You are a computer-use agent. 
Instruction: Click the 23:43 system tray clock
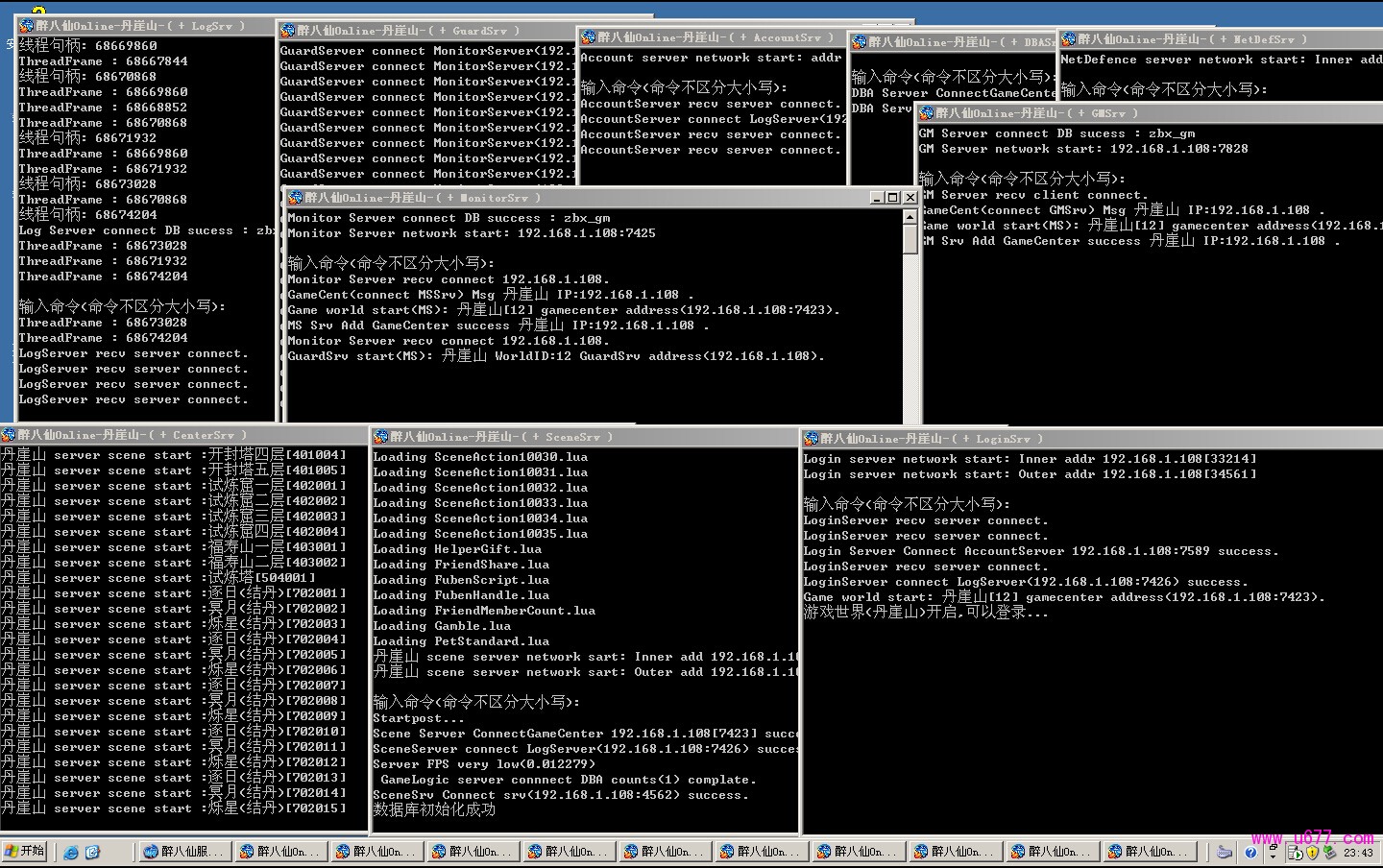tap(1358, 853)
